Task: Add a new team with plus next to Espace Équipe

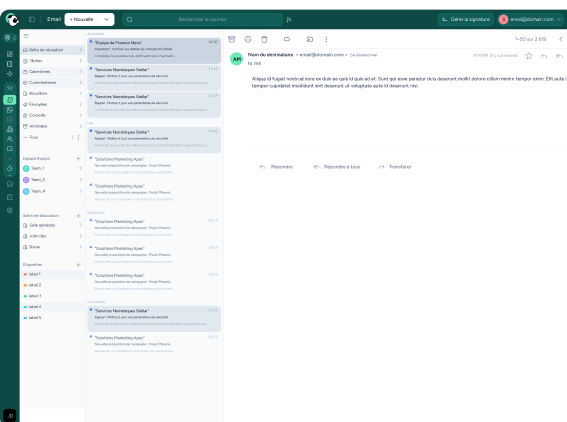Action: [78, 159]
